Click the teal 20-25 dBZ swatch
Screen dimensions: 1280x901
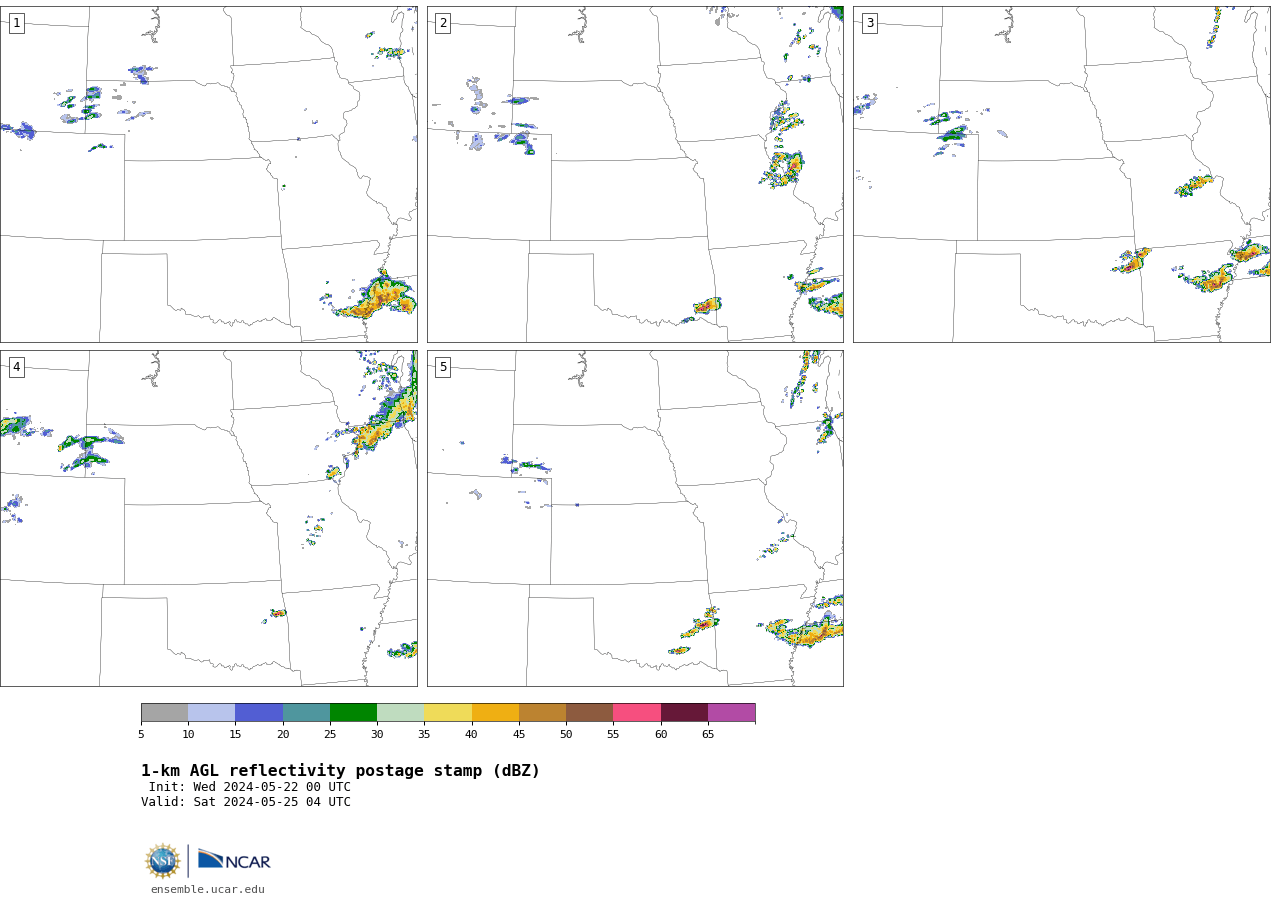[306, 713]
